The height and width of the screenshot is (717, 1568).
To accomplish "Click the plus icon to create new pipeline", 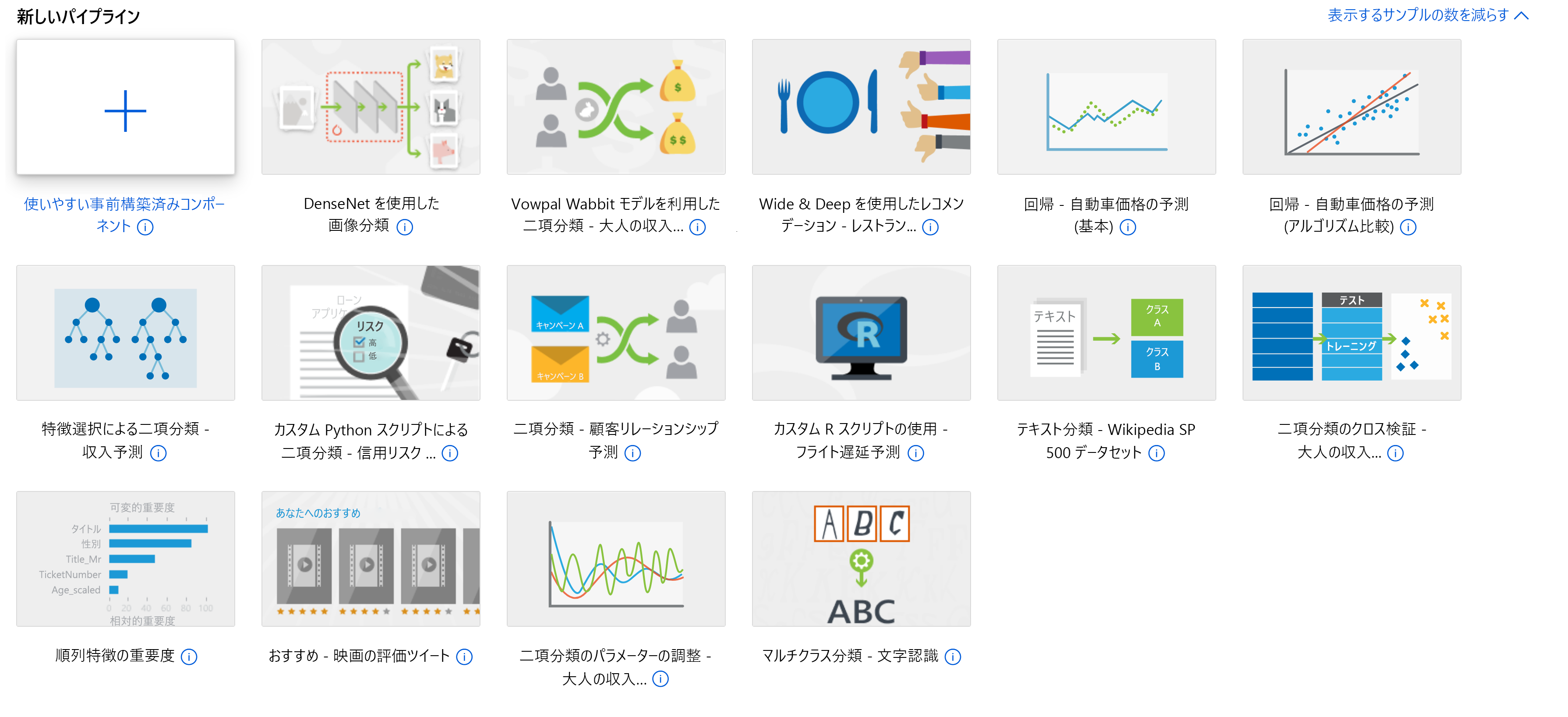I will 125,111.
